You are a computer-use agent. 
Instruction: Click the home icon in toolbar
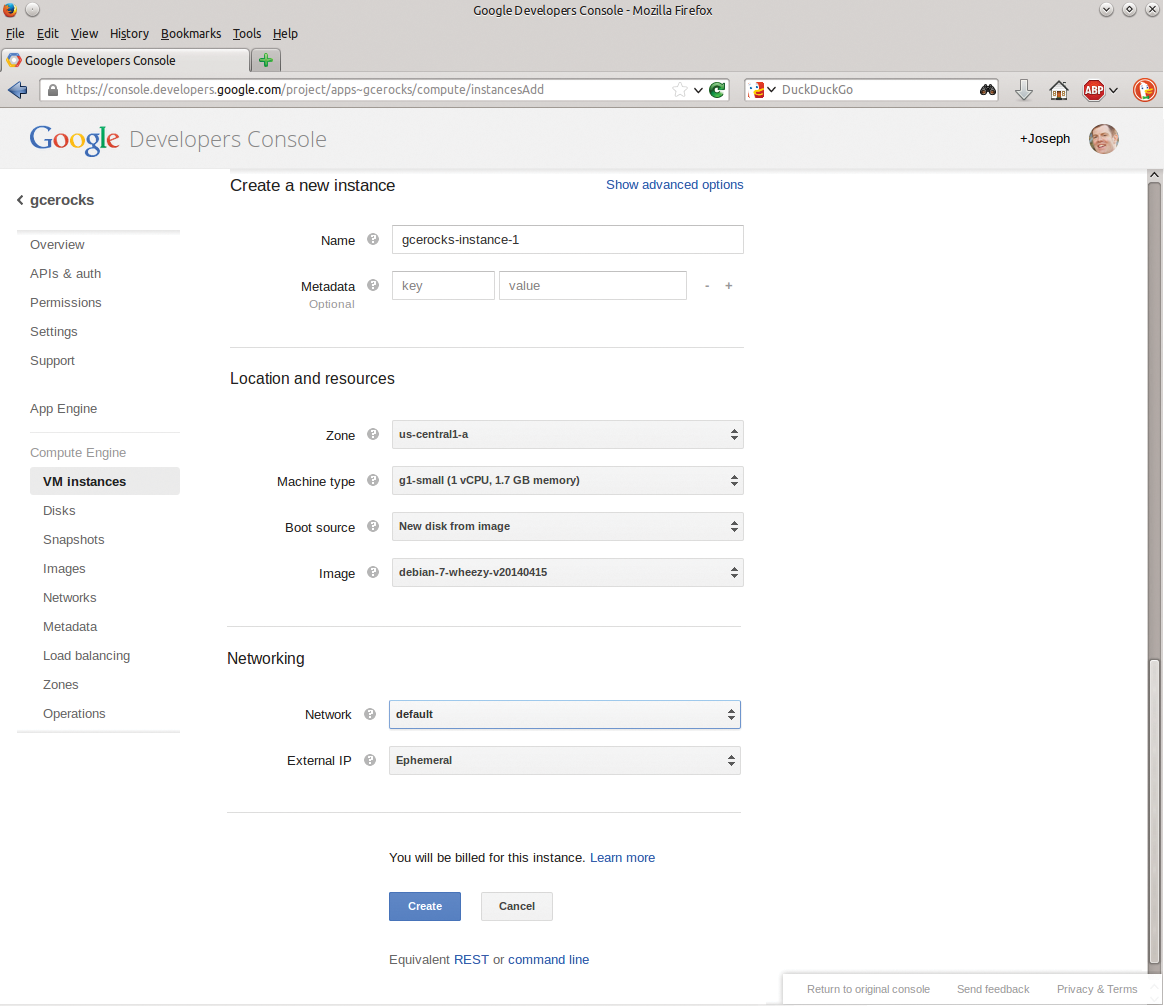[x=1059, y=90]
